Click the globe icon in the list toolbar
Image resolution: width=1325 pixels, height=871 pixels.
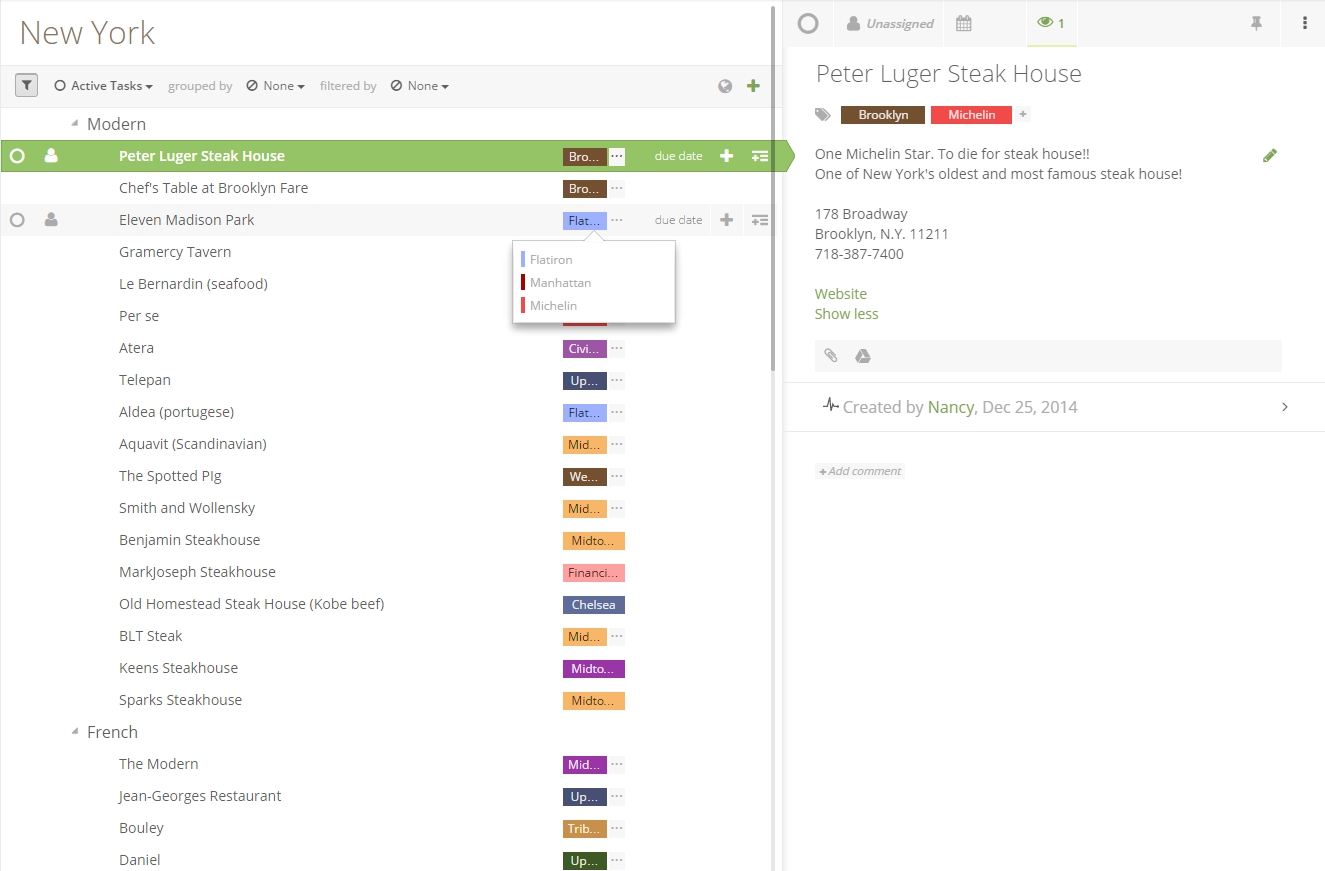tap(725, 86)
